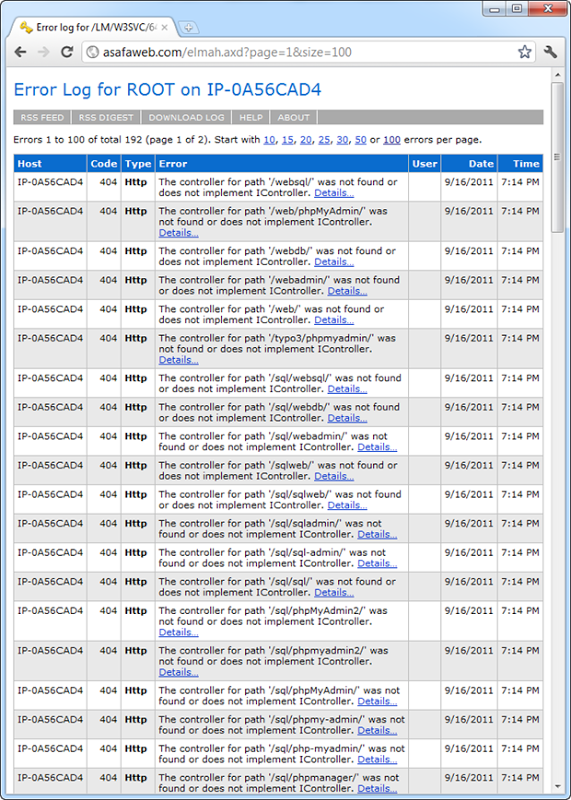Open Details for '/sql/webadmin/' error
571x800 pixels.
(377, 447)
